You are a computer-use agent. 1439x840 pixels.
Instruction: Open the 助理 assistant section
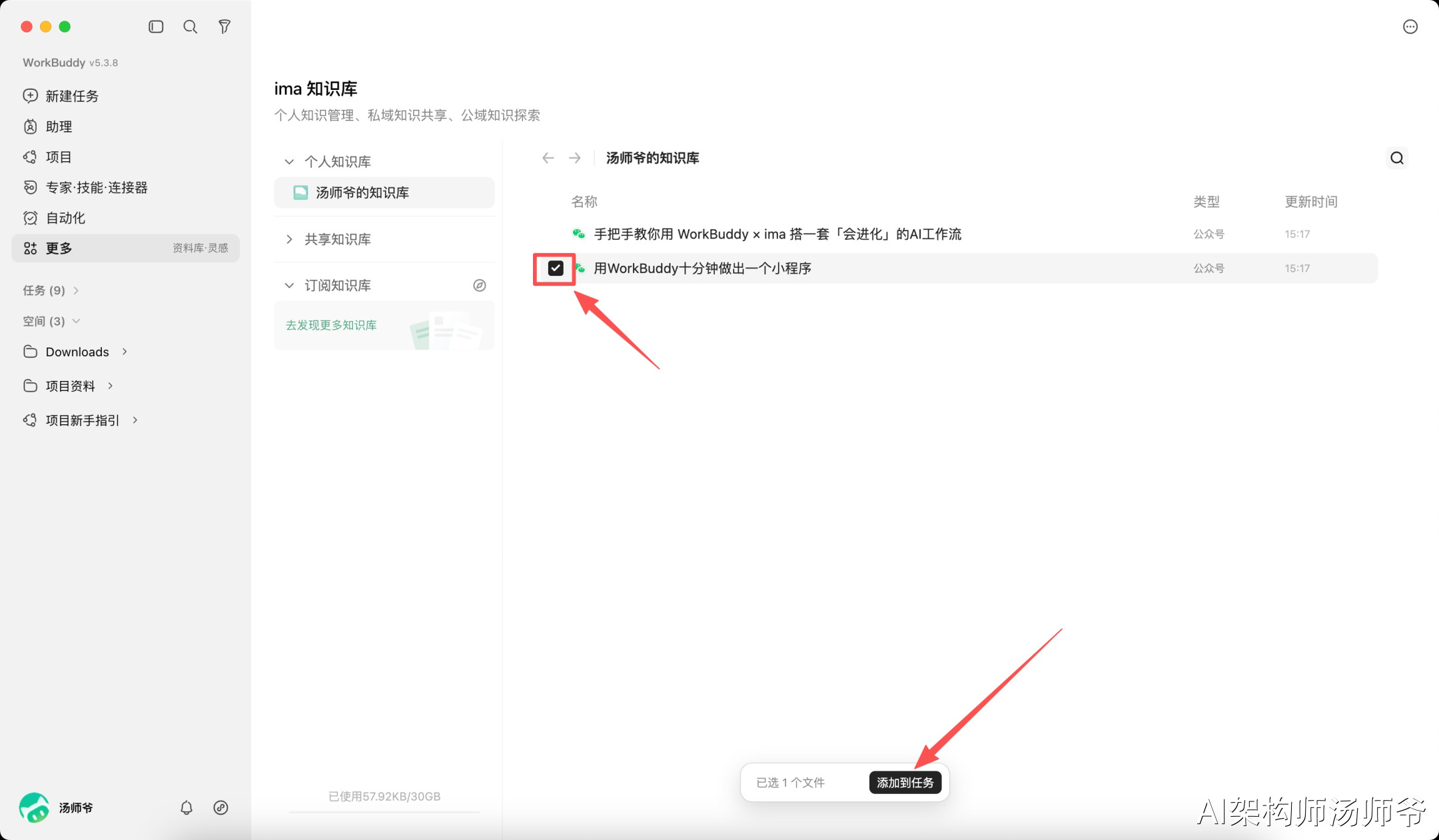click(125, 127)
